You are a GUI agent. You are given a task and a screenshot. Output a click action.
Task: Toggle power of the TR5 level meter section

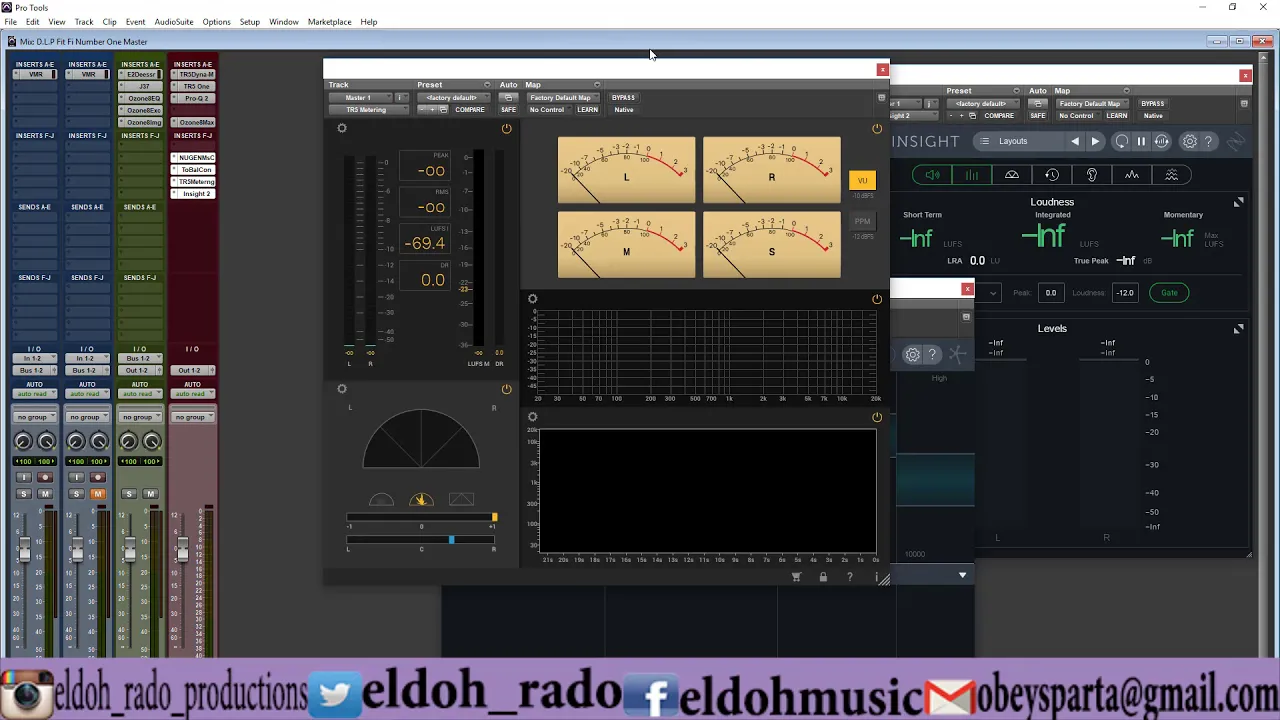point(506,128)
